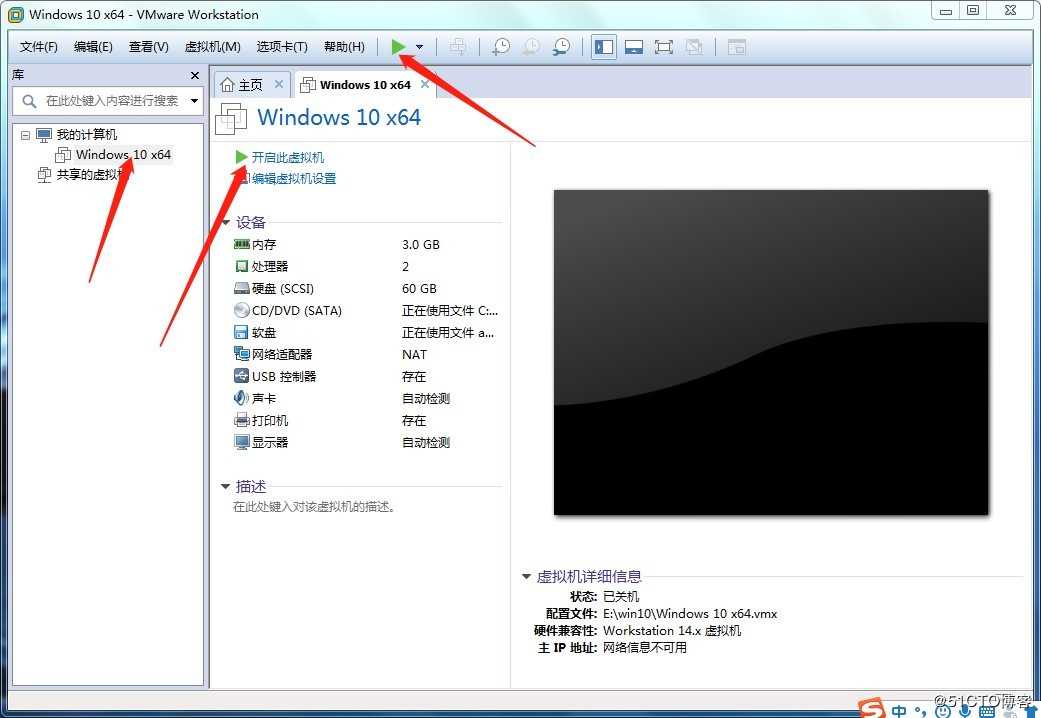Open the 帮助(H) menu
The height and width of the screenshot is (718, 1041).
pyautogui.click(x=344, y=46)
